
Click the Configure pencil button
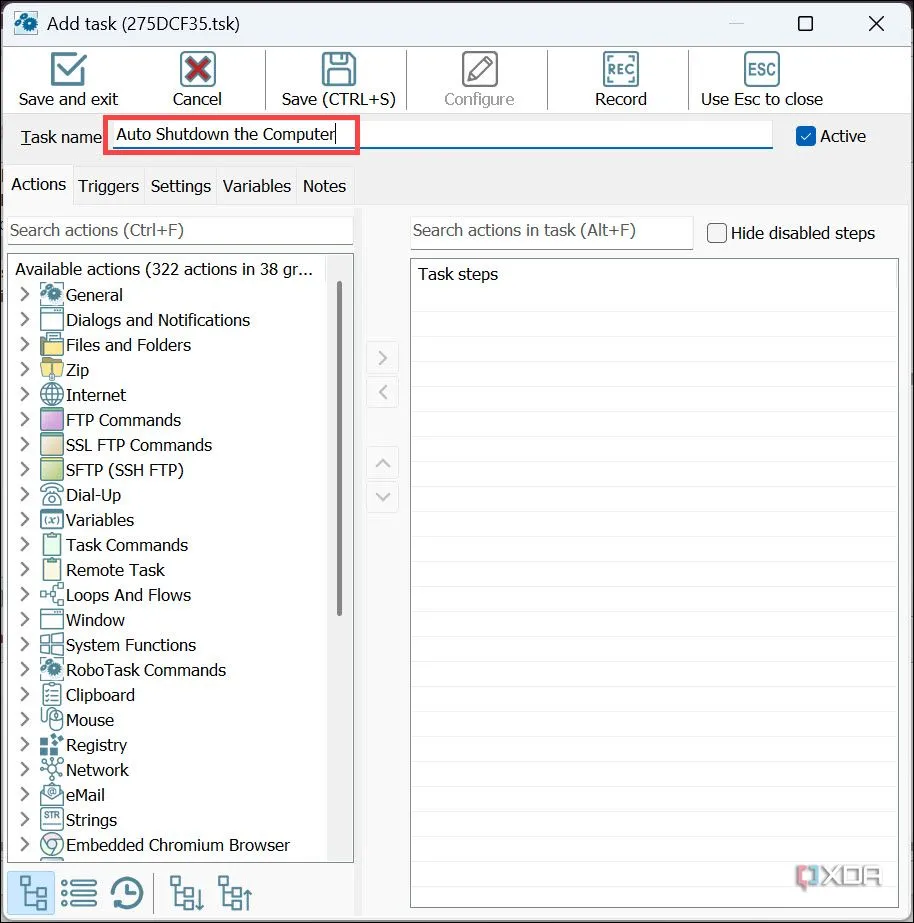pos(479,80)
